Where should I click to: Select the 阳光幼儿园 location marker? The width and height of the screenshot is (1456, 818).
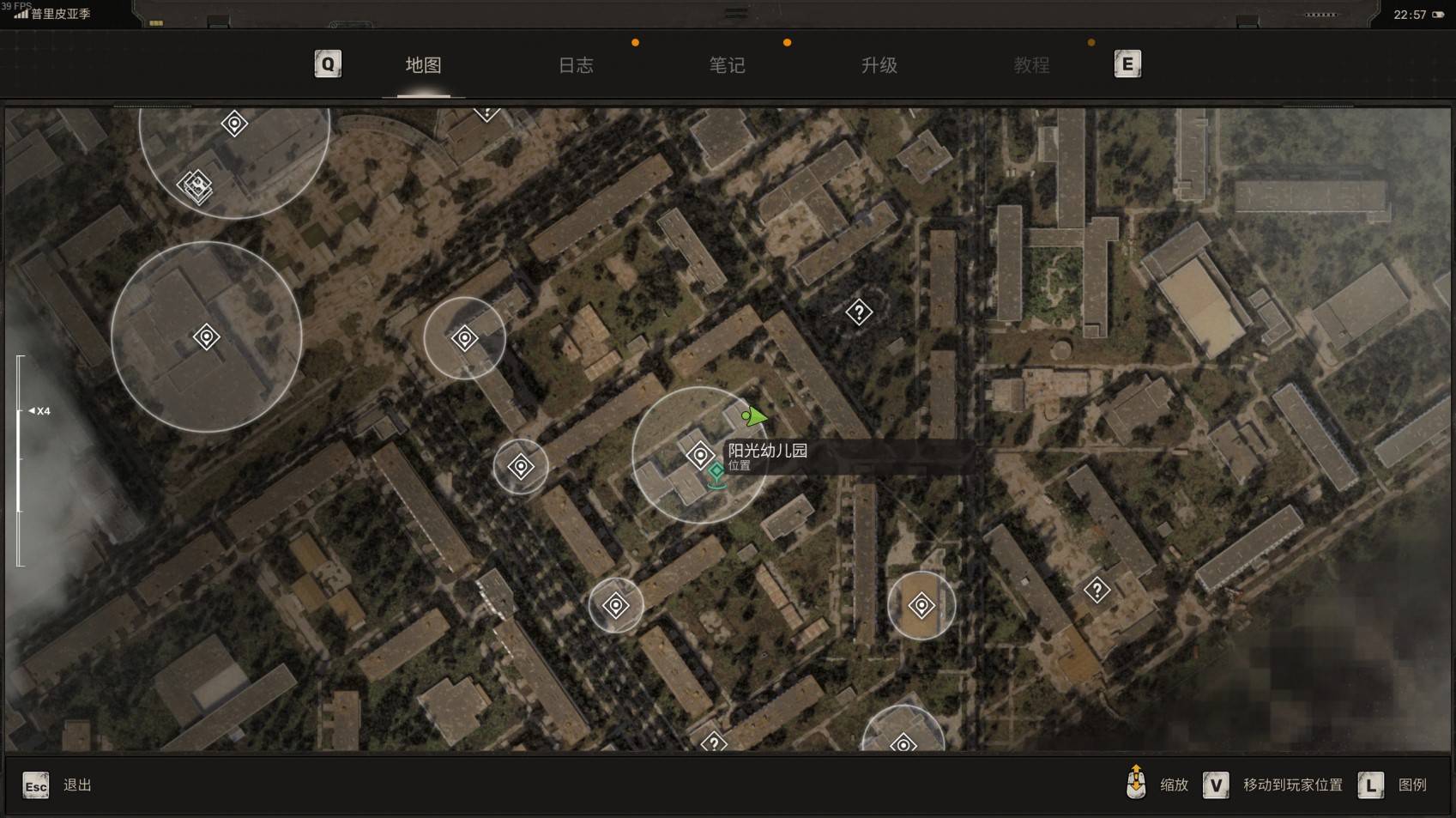[700, 455]
